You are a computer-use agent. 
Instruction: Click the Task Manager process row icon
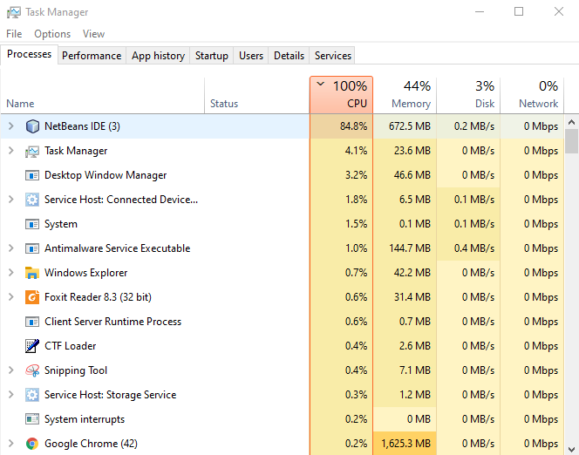[x=32, y=151]
